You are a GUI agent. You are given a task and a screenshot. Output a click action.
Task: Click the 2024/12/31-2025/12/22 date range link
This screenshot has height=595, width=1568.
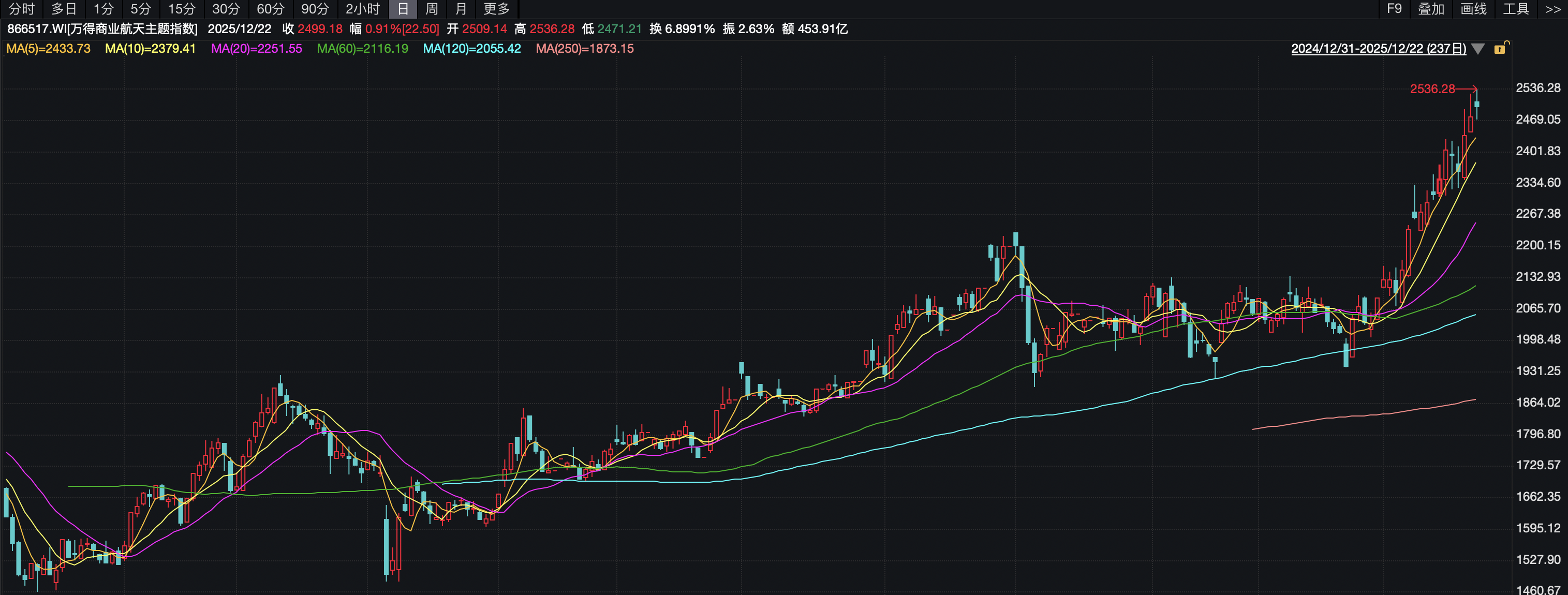[1378, 49]
